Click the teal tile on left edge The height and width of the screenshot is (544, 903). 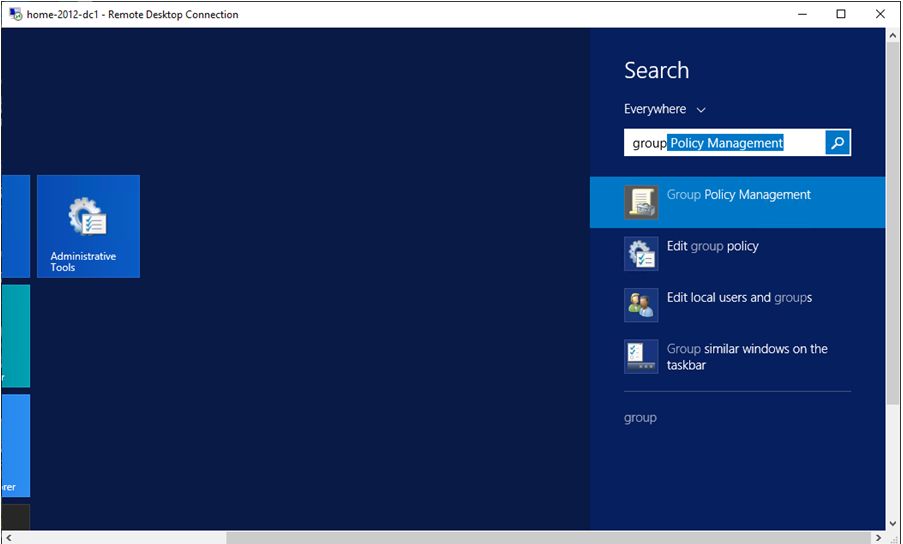tap(16, 336)
